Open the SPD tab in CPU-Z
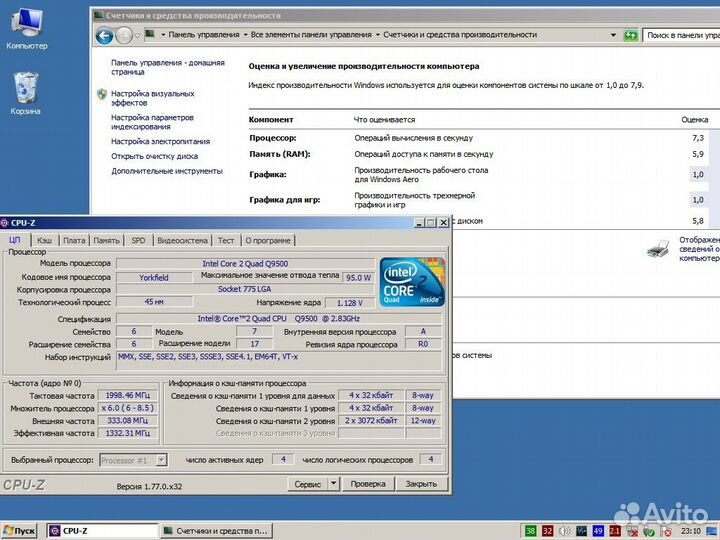Viewport: 720px width, 540px height. [138, 240]
